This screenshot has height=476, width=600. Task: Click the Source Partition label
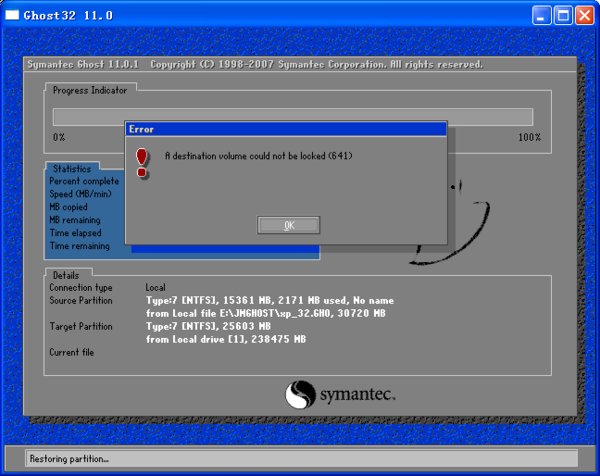point(81,300)
